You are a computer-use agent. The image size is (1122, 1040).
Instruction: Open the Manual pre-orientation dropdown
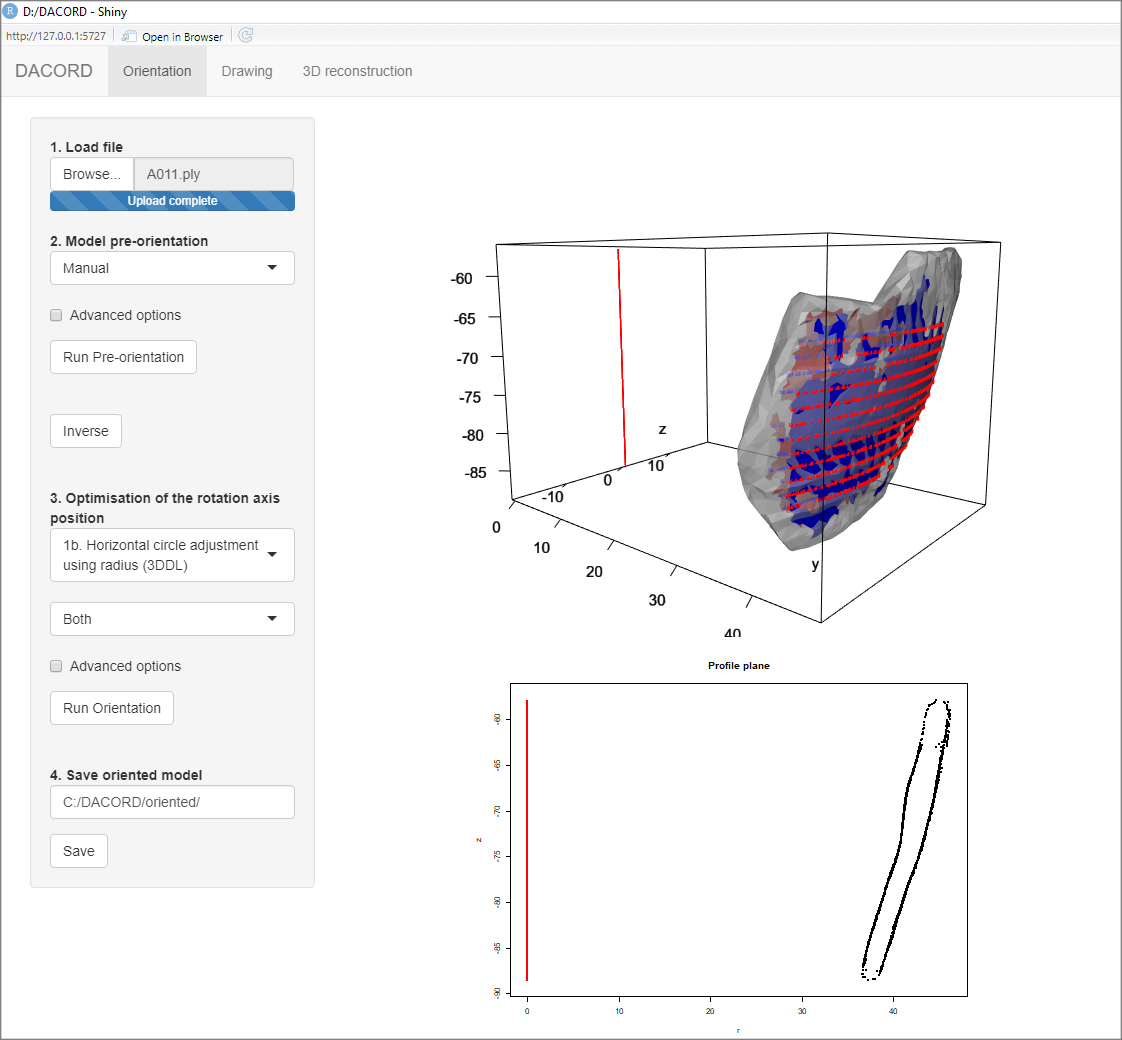click(x=172, y=268)
